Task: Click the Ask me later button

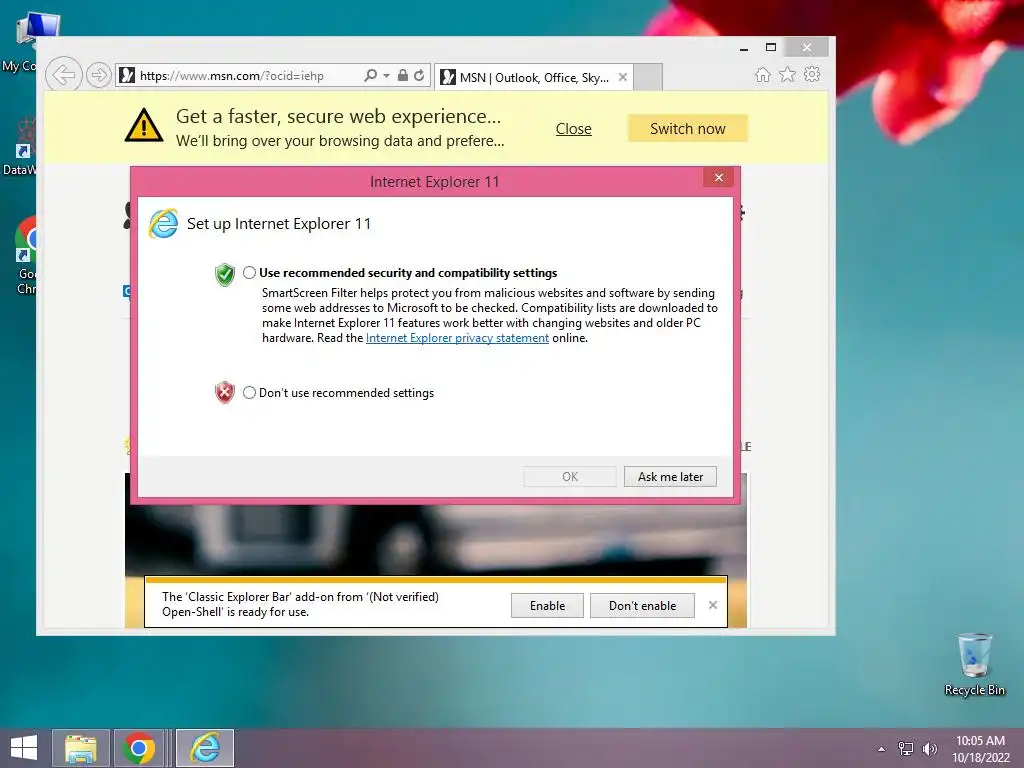Action: click(x=670, y=477)
